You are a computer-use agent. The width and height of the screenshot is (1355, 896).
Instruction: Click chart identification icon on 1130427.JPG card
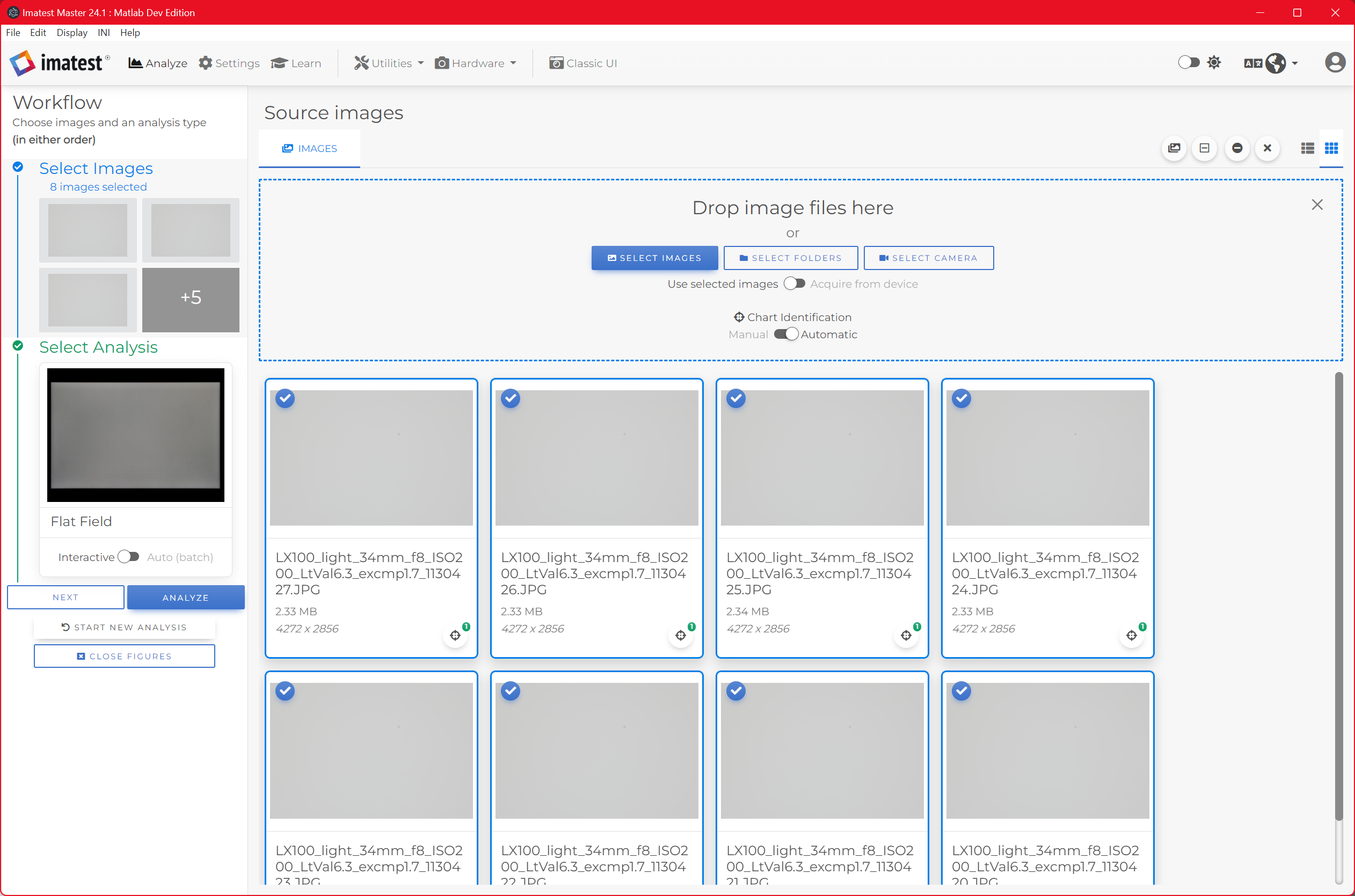(455, 636)
